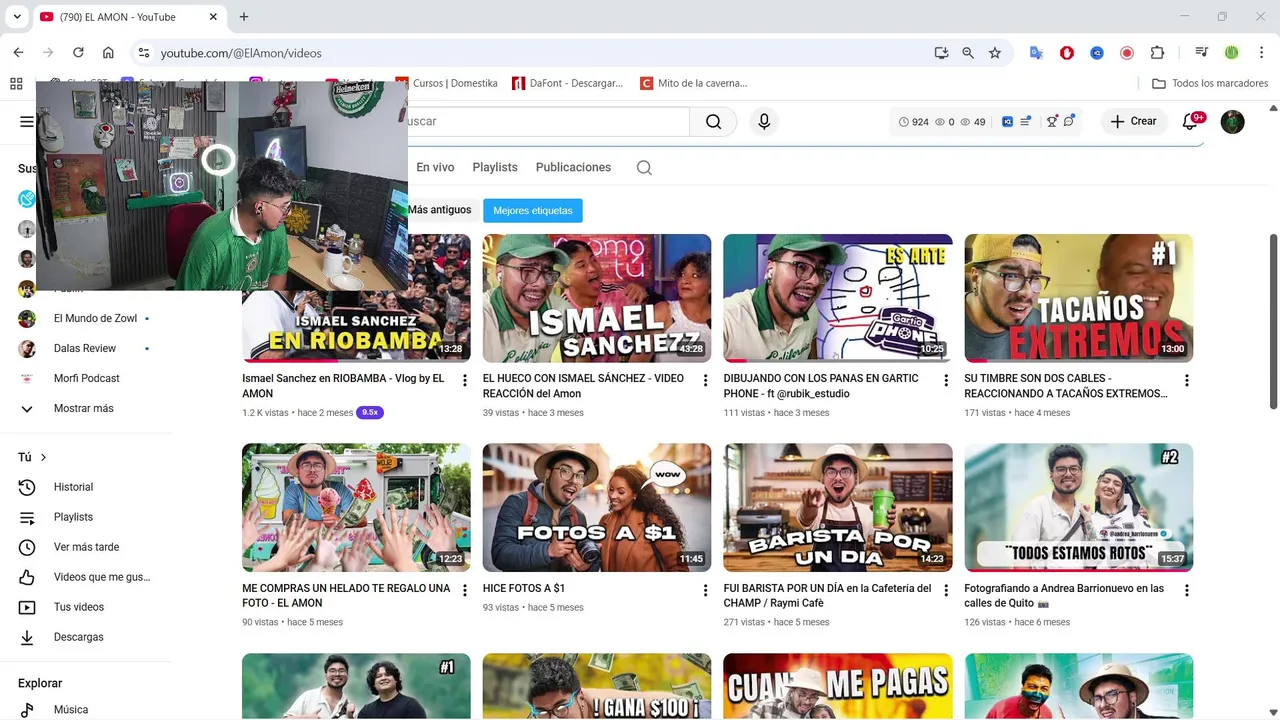The width and height of the screenshot is (1280, 720).
Task: Open a new browser tab
Action: (244, 17)
